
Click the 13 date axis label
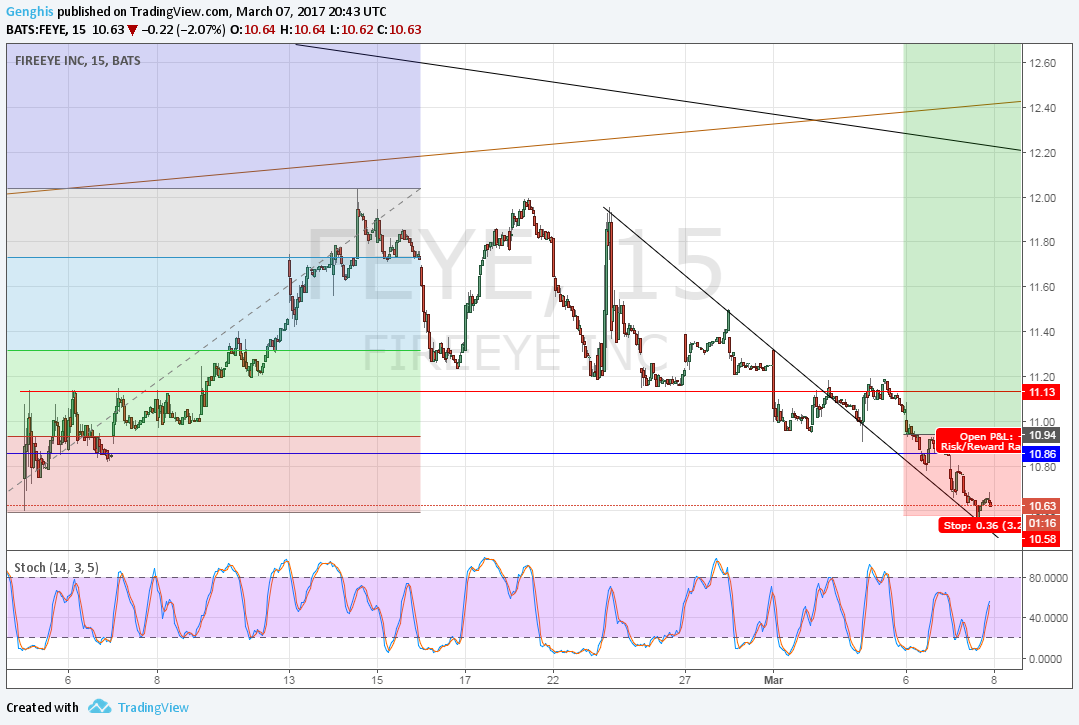point(289,680)
